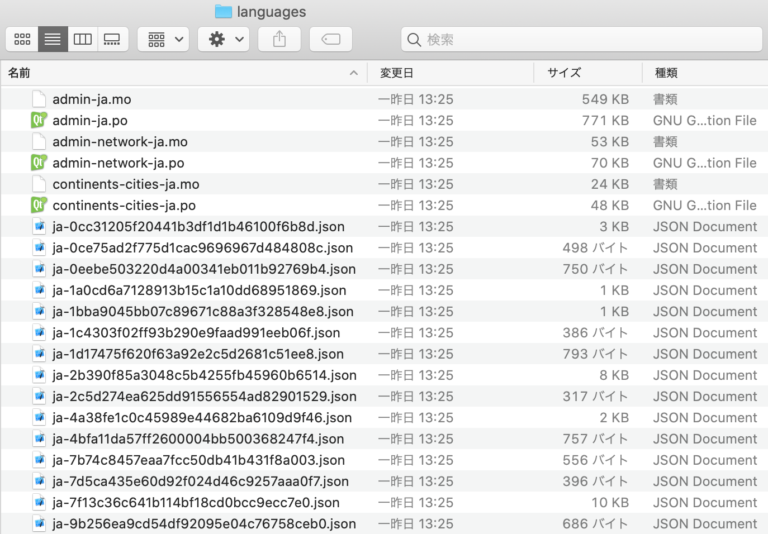Click the Share toolbar button
Viewport: 768px width, 534px height.
pyautogui.click(x=279, y=39)
